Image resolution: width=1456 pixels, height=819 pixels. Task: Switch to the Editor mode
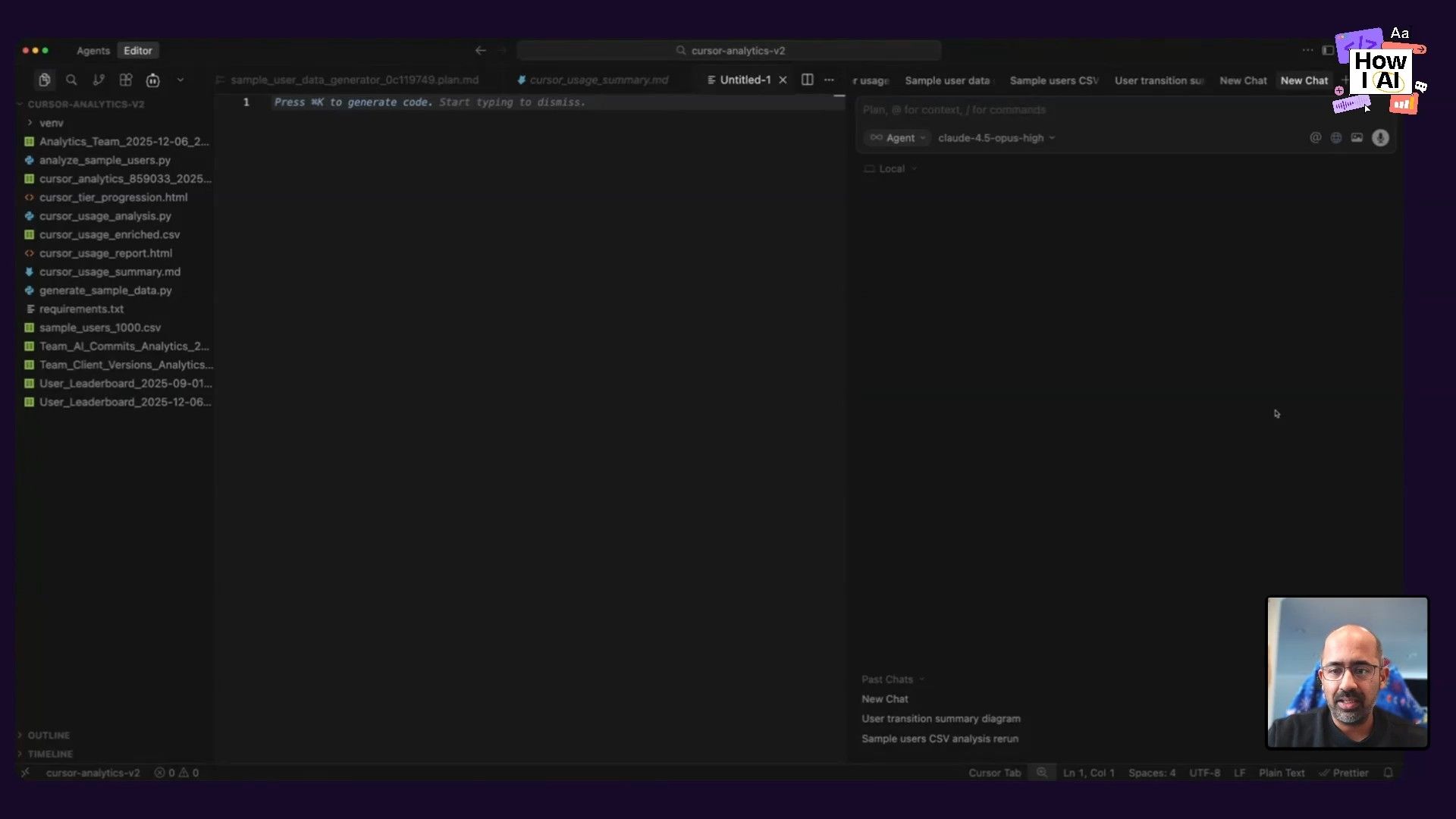point(138,51)
